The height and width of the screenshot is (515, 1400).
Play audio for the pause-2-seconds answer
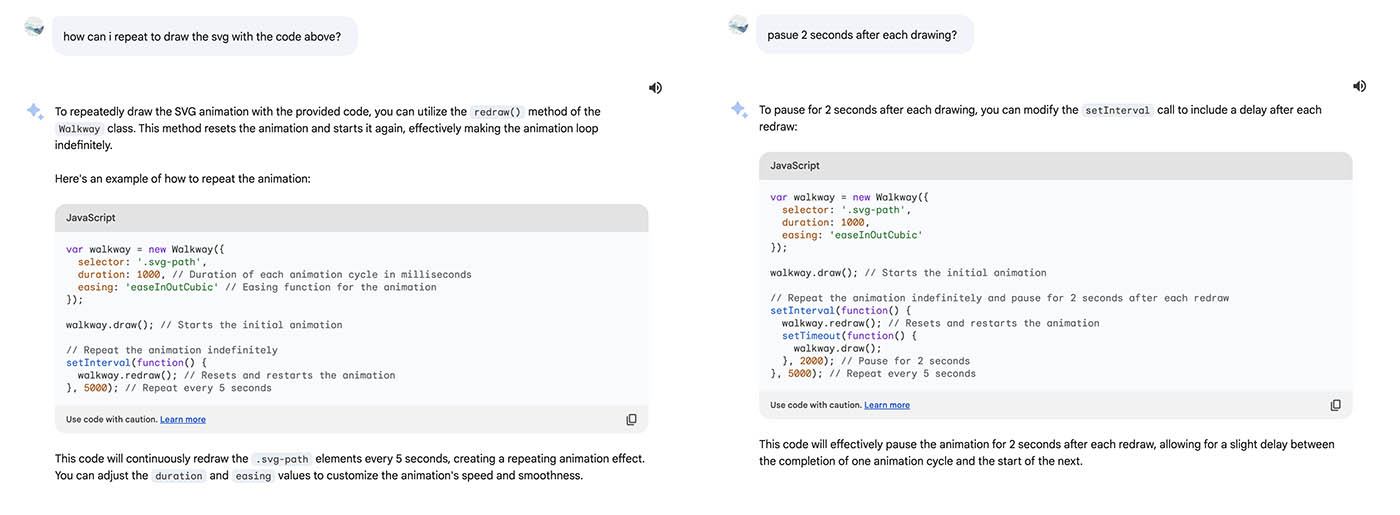pyautogui.click(x=1359, y=86)
